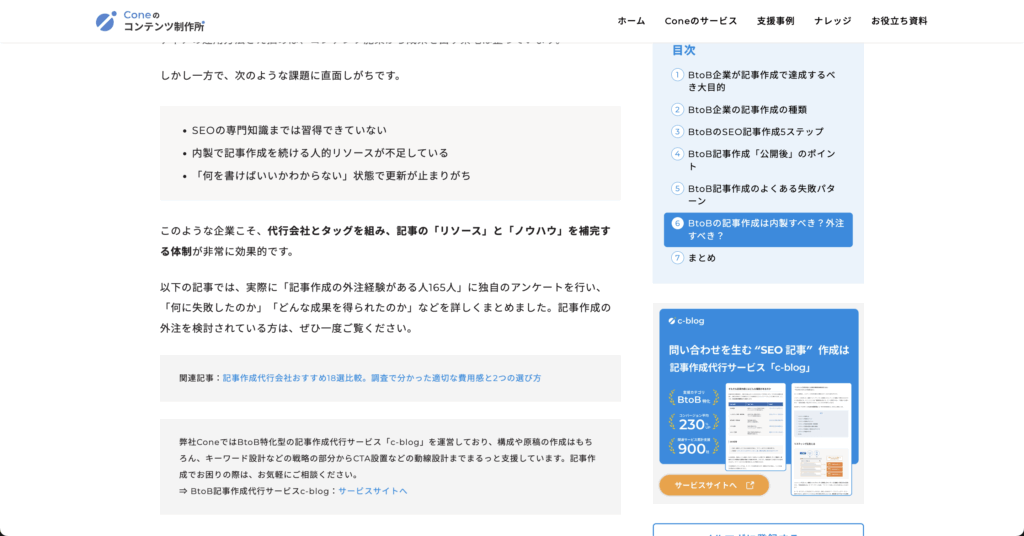The width and height of the screenshot is (1024, 536).
Task: Click the number 5 circle icon in 目次
Action: 677,189
